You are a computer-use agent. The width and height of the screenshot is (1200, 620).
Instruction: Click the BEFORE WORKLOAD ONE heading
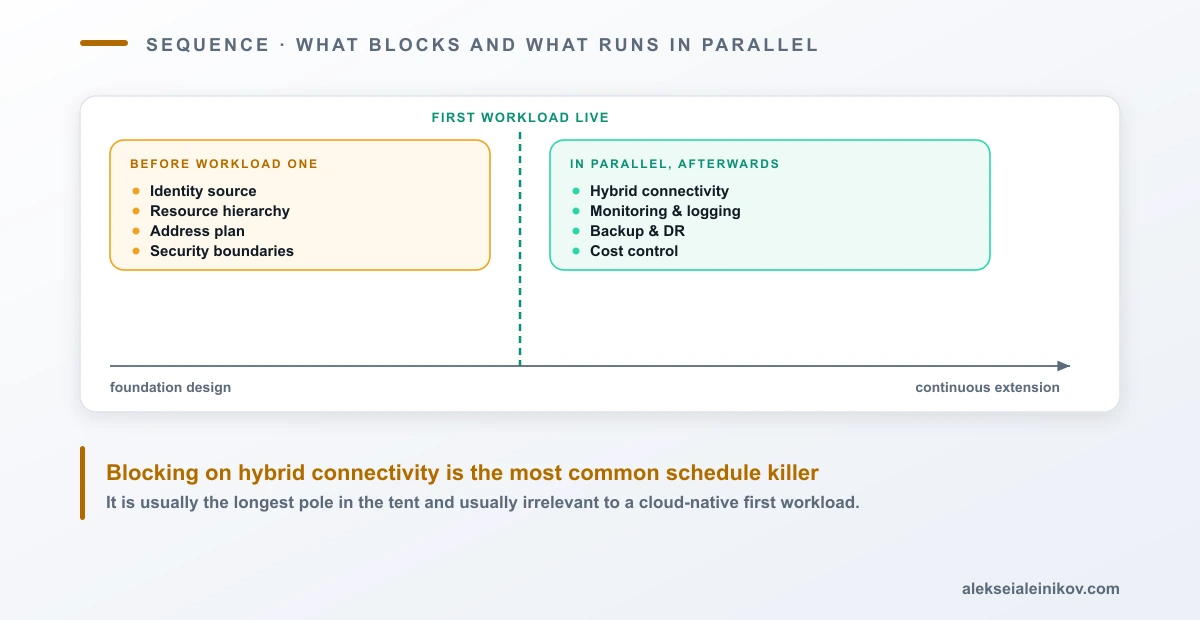224,164
